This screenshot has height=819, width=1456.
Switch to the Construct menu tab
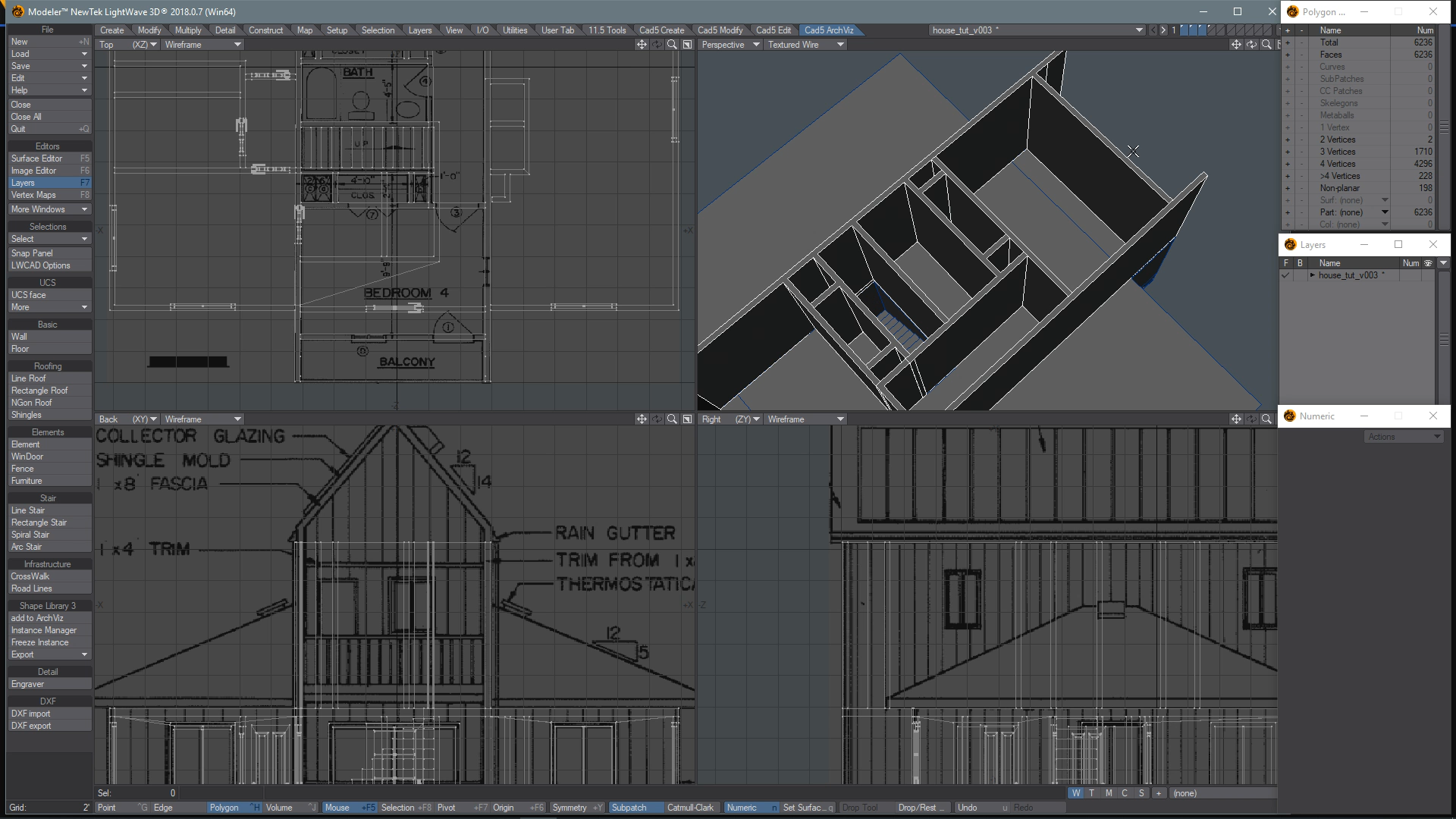[265, 30]
